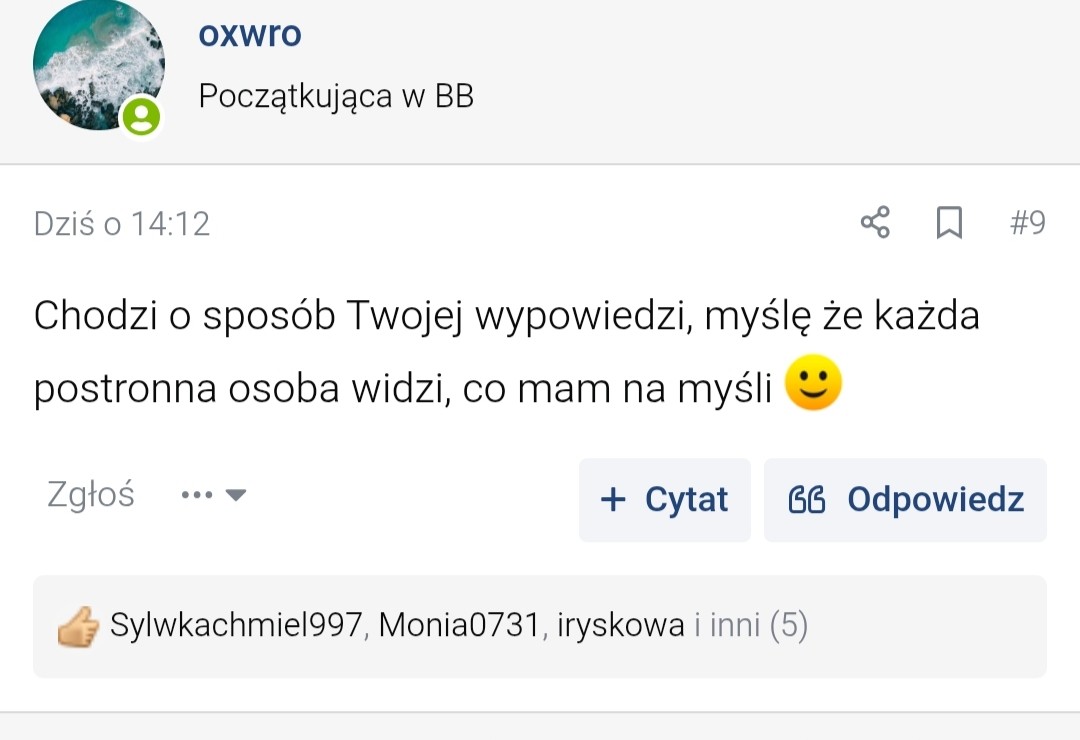Viewport: 1080px width, 740px height.
Task: Click the thumbs up reaction icon
Action: [x=78, y=627]
